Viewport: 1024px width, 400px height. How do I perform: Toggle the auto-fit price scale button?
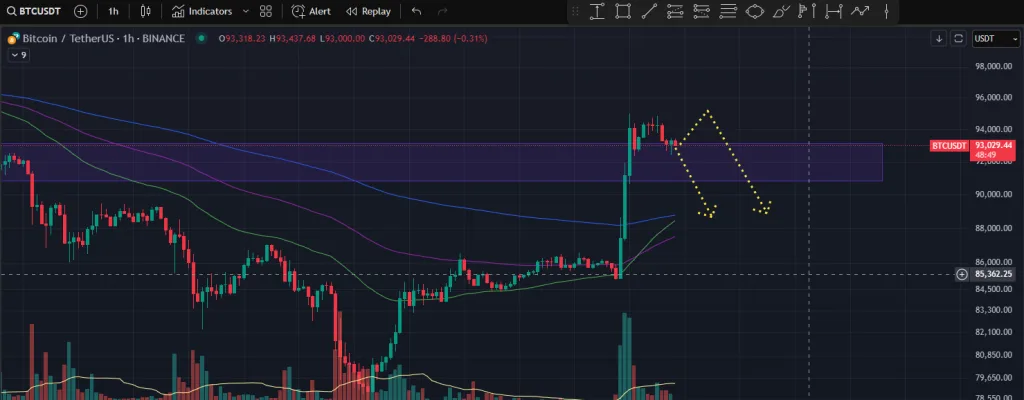coord(959,38)
